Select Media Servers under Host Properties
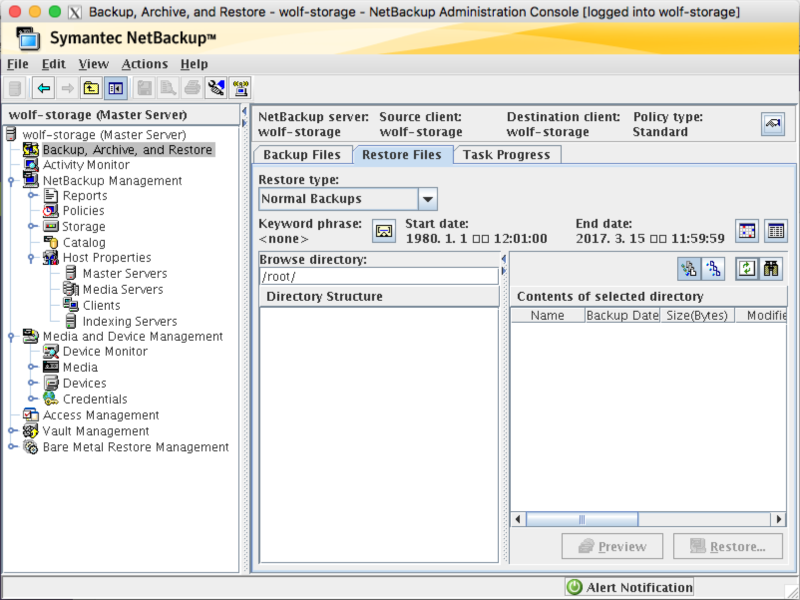The image size is (800, 600). click(122, 289)
